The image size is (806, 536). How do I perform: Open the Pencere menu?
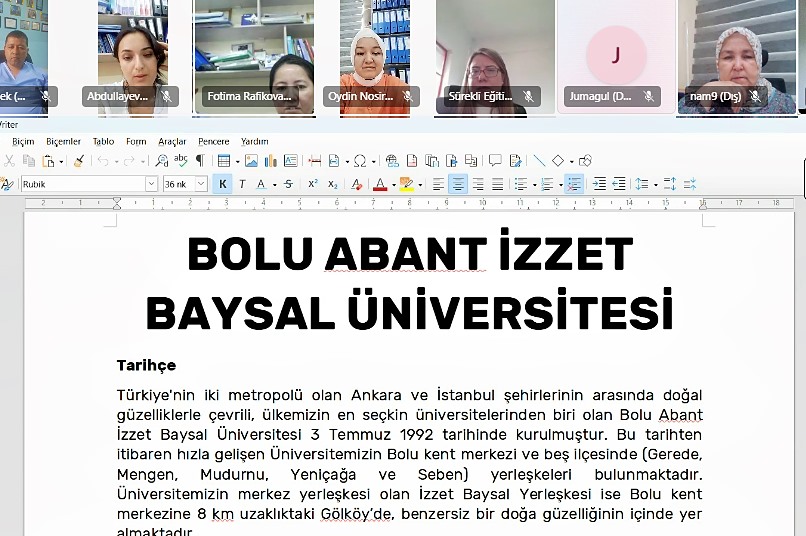[214, 141]
